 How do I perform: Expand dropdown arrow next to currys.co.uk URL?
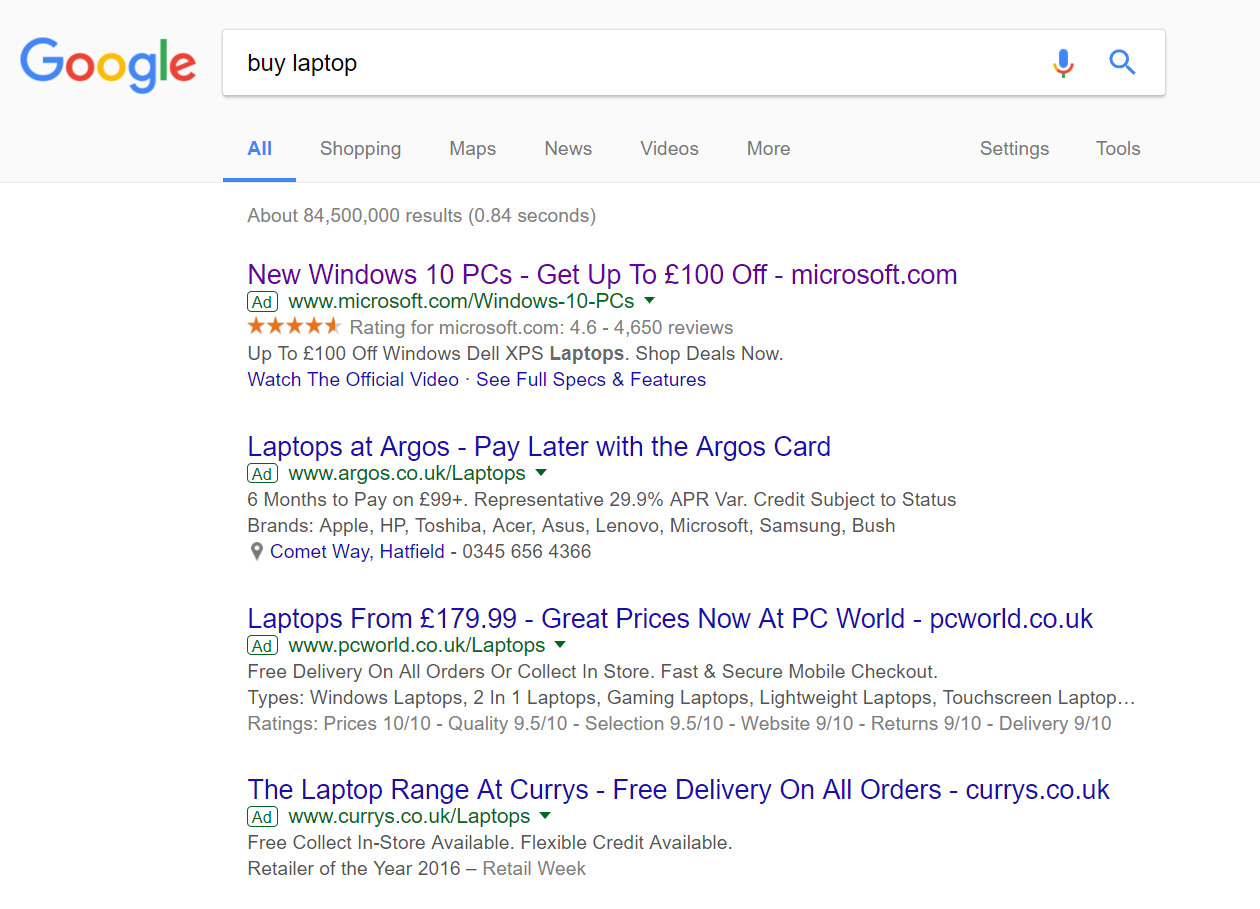pyautogui.click(x=546, y=817)
